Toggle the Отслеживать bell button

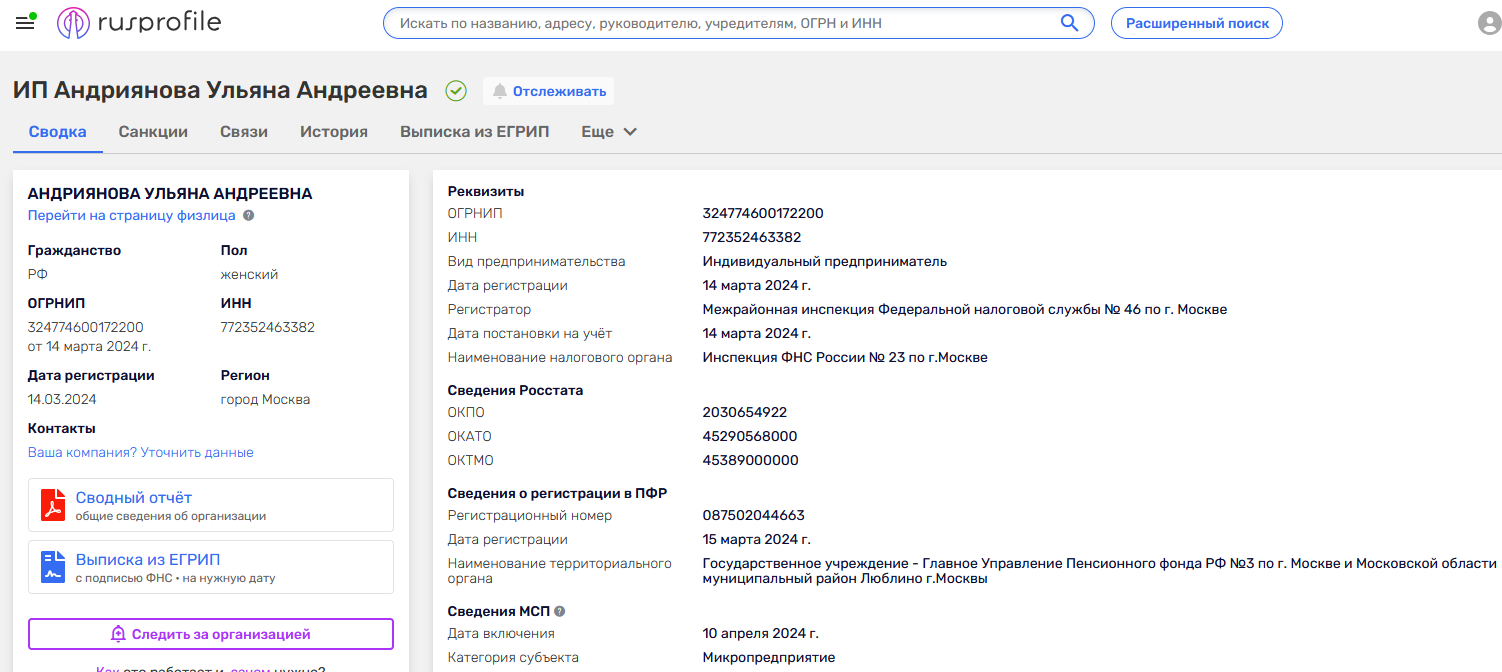pyautogui.click(x=549, y=91)
